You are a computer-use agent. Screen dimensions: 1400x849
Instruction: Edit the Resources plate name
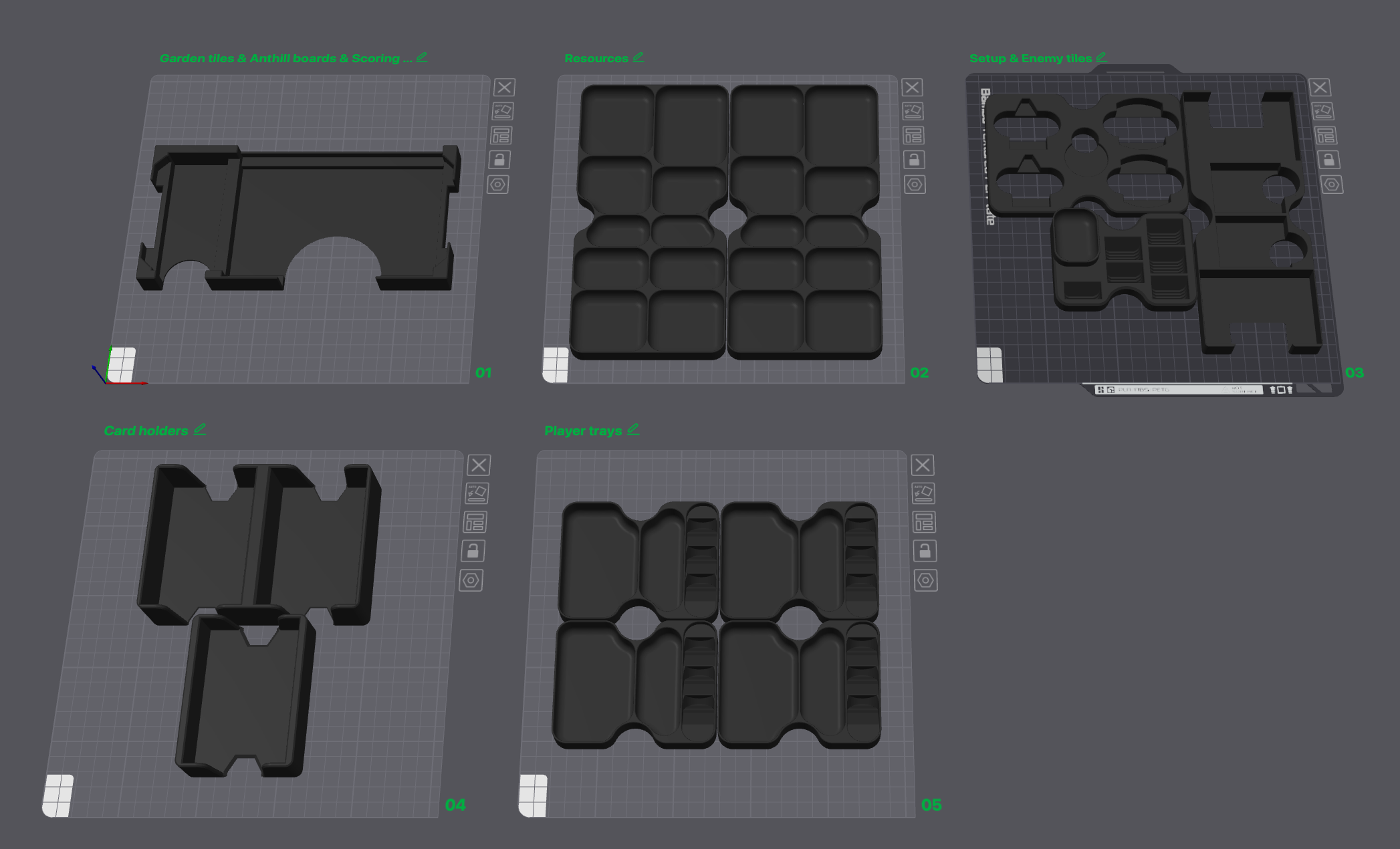tap(638, 57)
